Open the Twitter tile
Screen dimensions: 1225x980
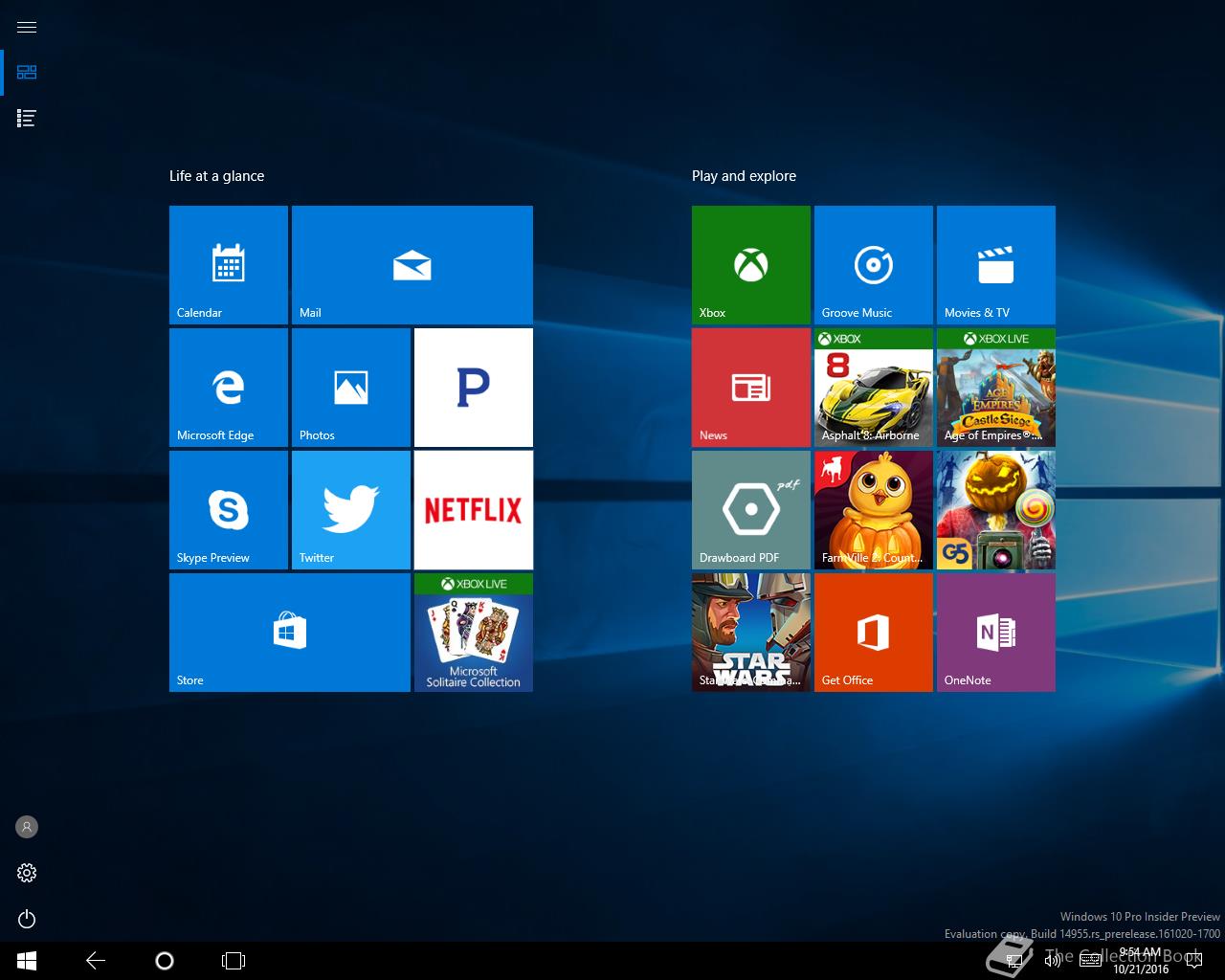pos(351,510)
